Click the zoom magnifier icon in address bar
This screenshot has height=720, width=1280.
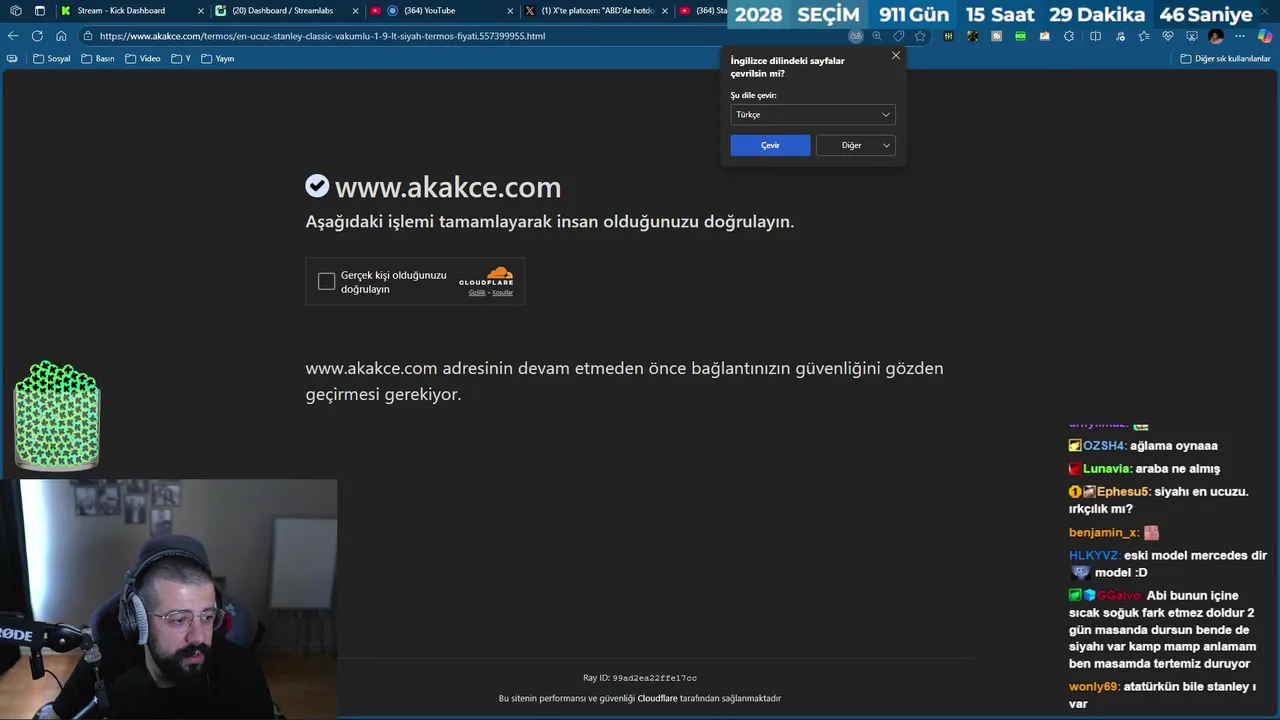point(877,36)
